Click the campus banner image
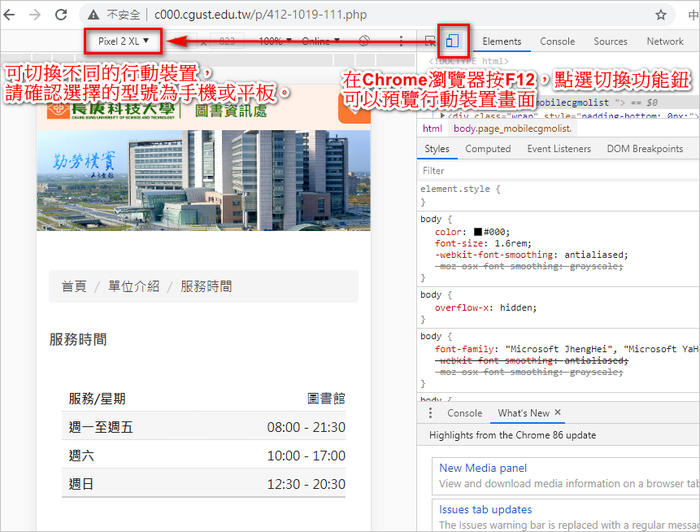Viewport: 700px width, 532px height. 204,180
